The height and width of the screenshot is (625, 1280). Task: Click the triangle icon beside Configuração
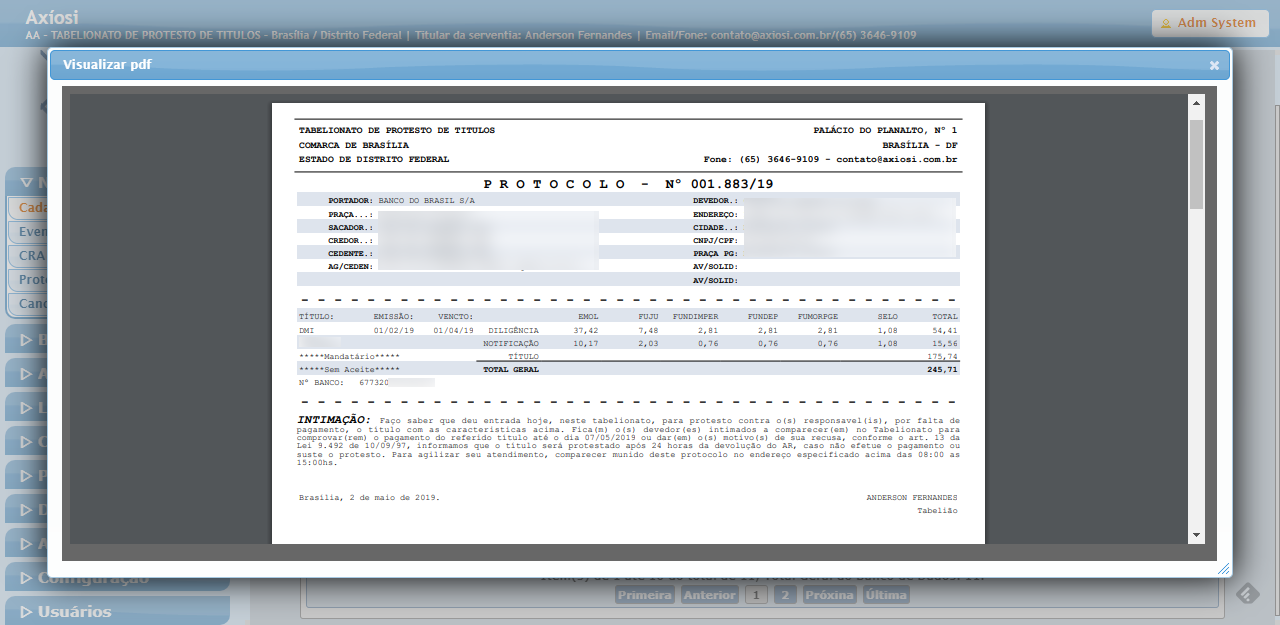[x=23, y=578]
